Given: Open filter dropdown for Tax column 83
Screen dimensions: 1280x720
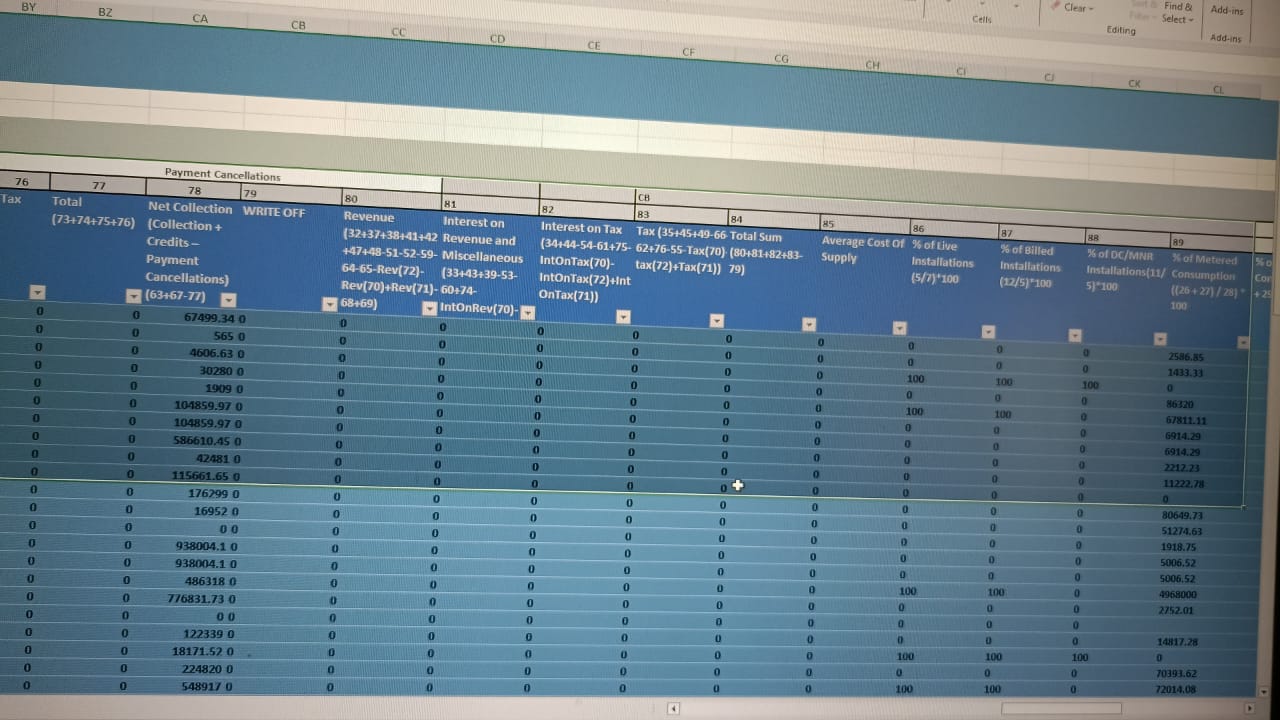Looking at the screenshot, I should [x=716, y=321].
